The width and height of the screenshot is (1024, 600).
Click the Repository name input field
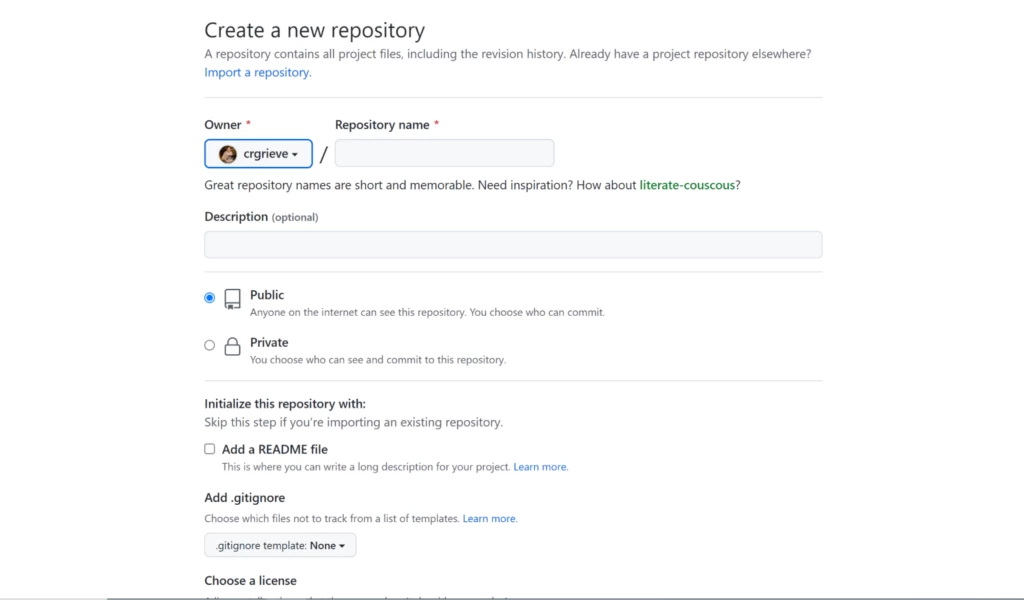(444, 152)
